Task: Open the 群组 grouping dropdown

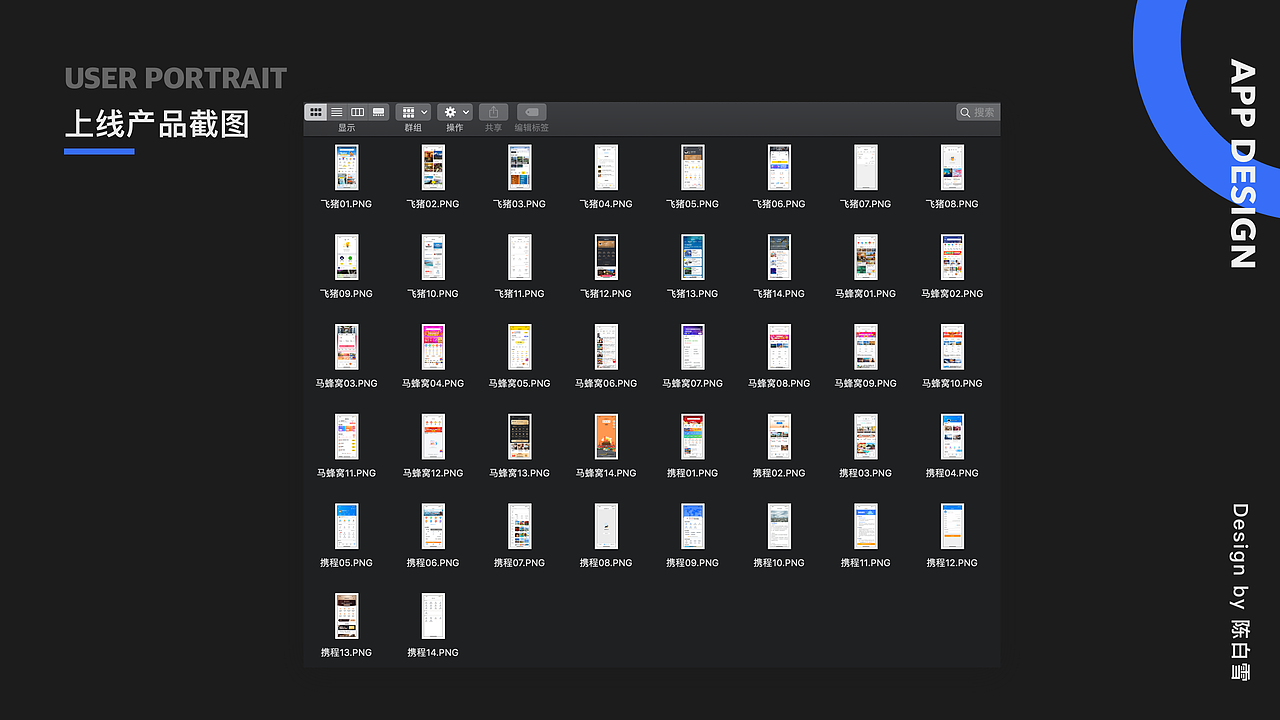Action: 413,112
